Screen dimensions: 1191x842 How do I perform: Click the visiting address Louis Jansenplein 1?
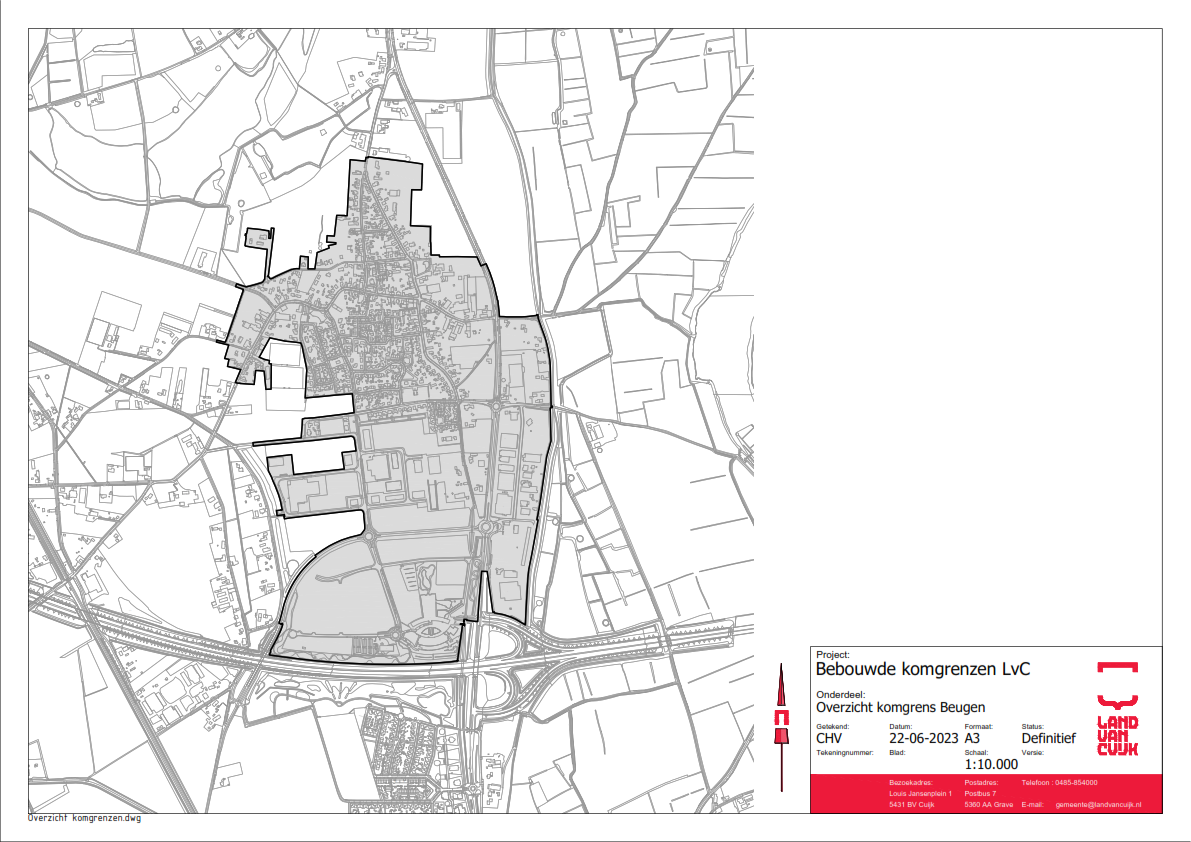tap(920, 793)
